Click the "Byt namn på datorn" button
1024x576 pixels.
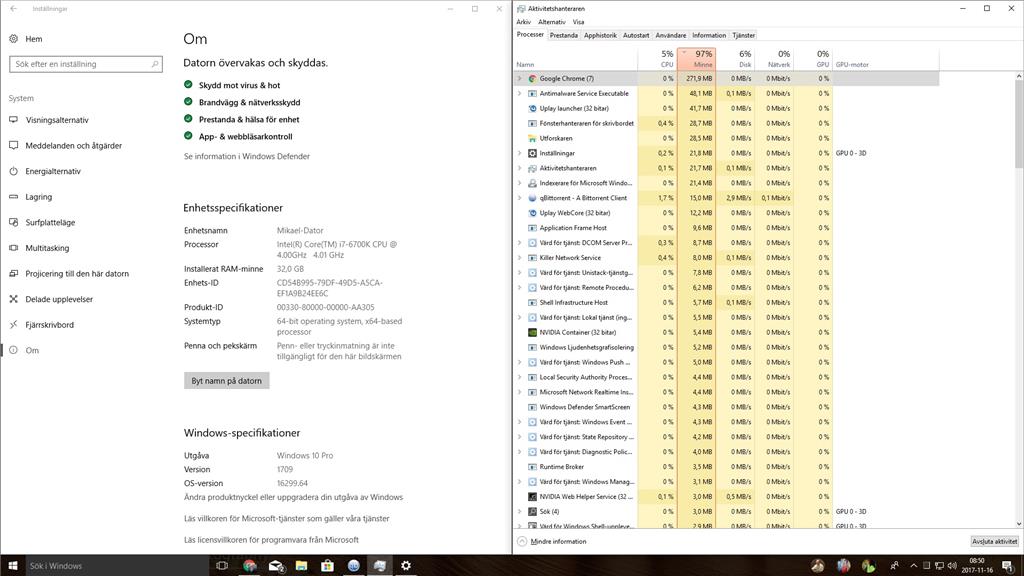tap(227, 381)
